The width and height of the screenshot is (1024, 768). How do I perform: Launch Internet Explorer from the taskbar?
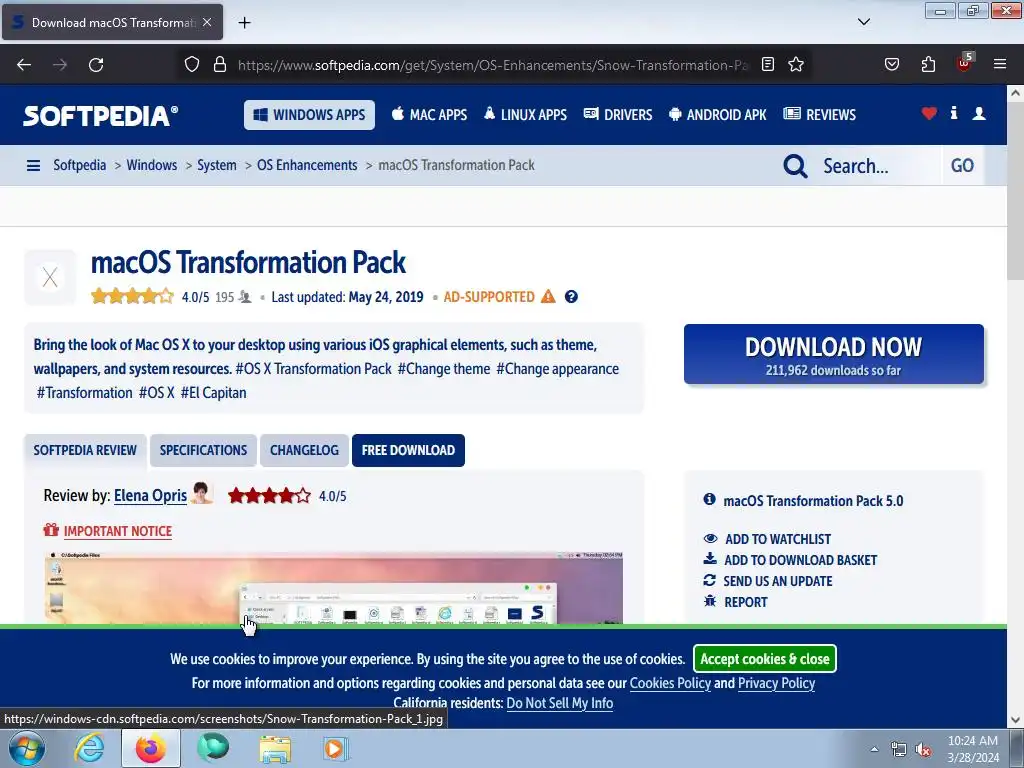tap(89, 748)
